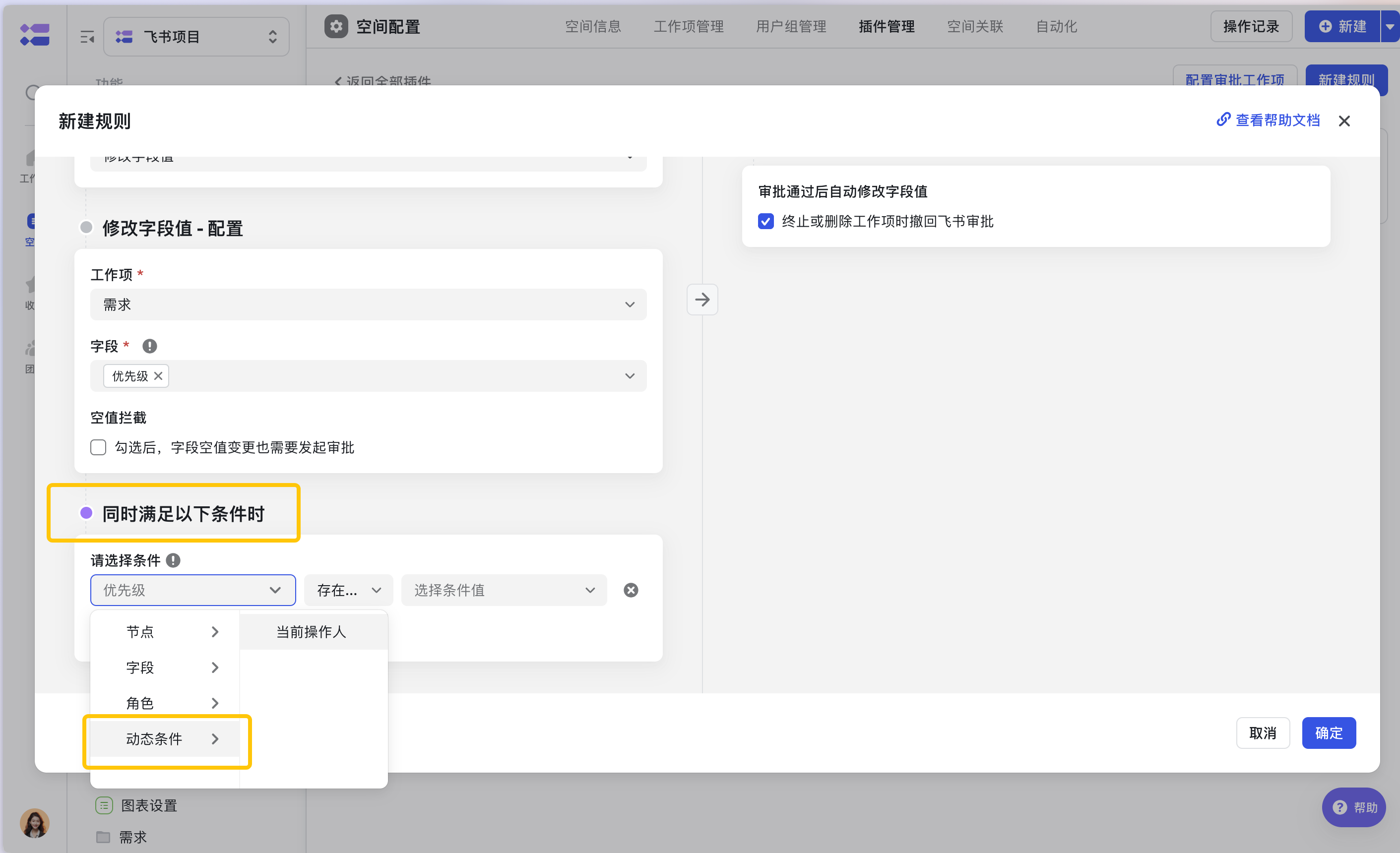This screenshot has width=1400, height=853.
Task: Expand the 角色 submenu
Action: click(165, 703)
